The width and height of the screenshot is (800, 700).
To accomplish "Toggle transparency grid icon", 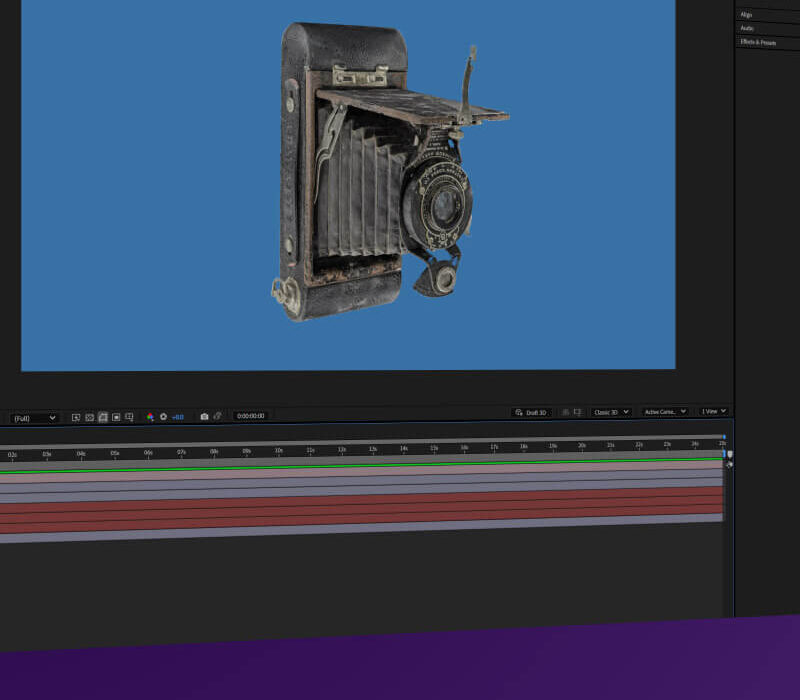I will [x=89, y=417].
